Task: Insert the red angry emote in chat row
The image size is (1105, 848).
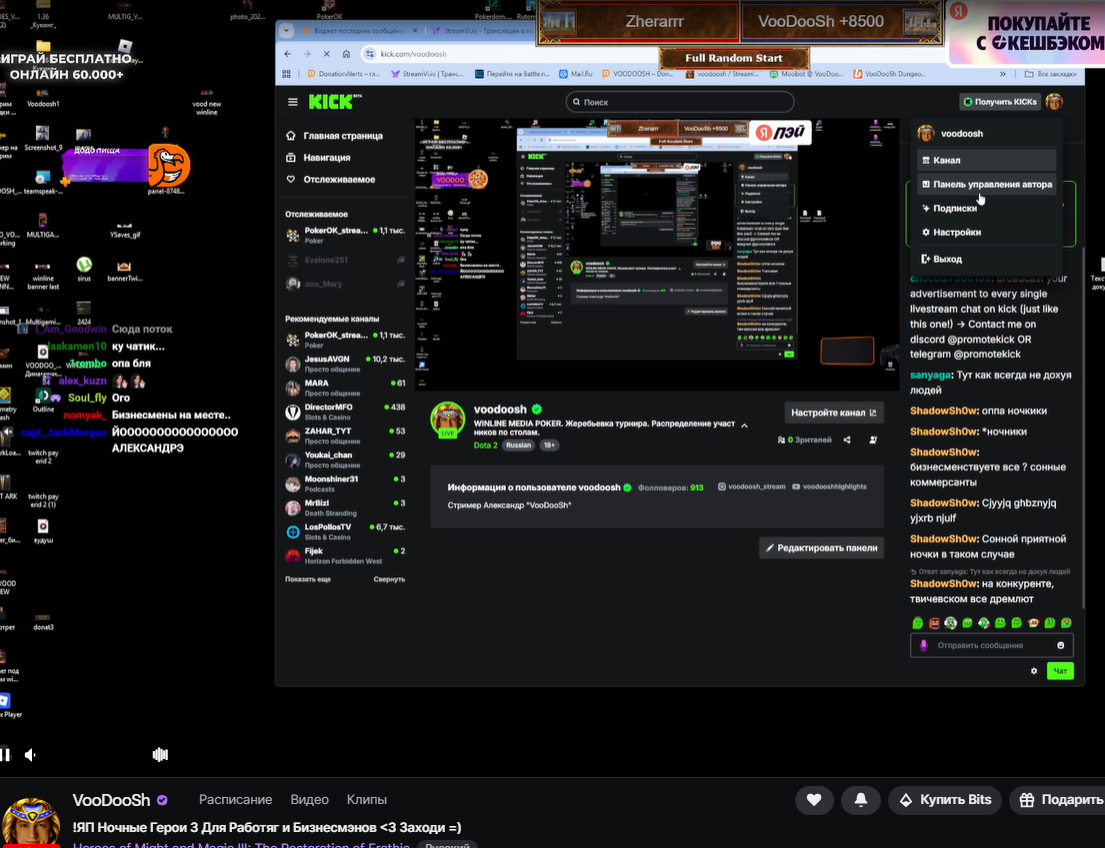Action: tap(934, 623)
